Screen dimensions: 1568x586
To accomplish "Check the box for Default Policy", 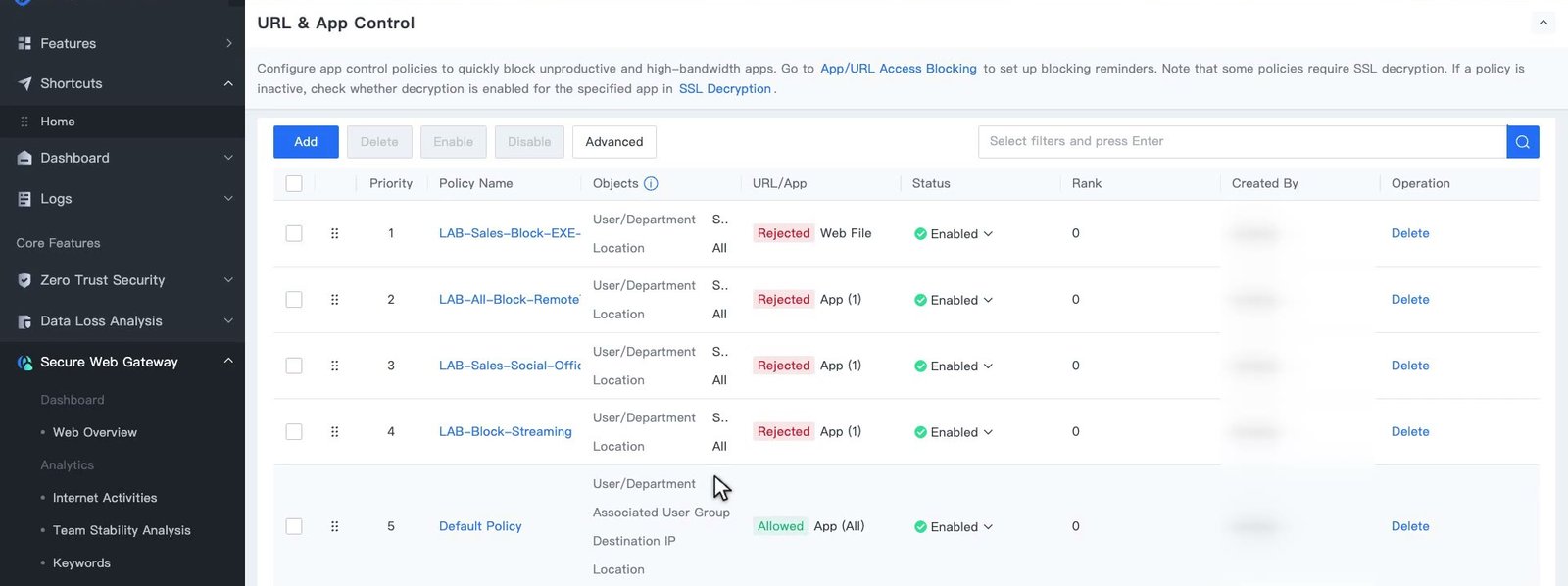I will 294,527.
